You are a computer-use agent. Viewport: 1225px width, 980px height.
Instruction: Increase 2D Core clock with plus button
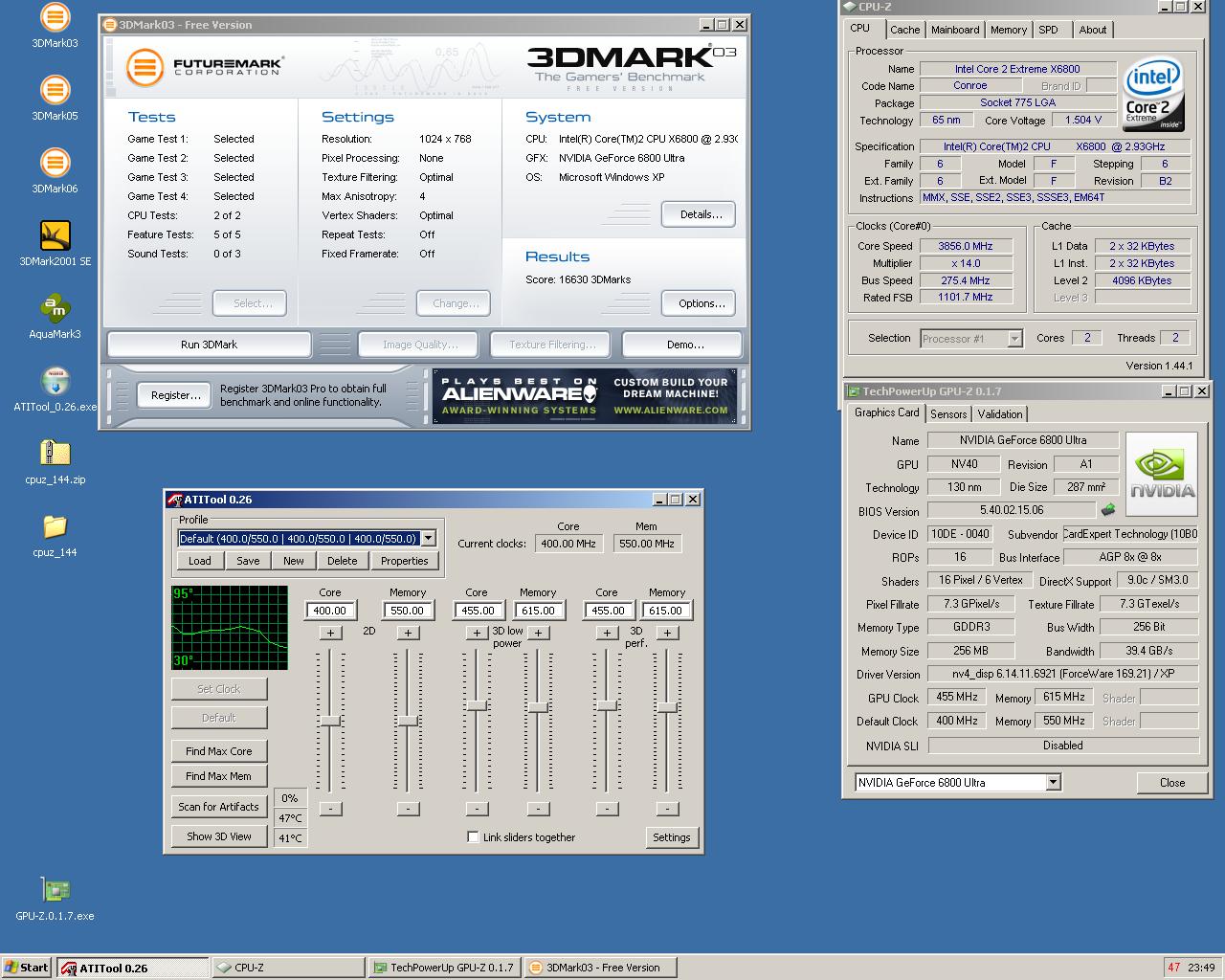click(x=330, y=633)
